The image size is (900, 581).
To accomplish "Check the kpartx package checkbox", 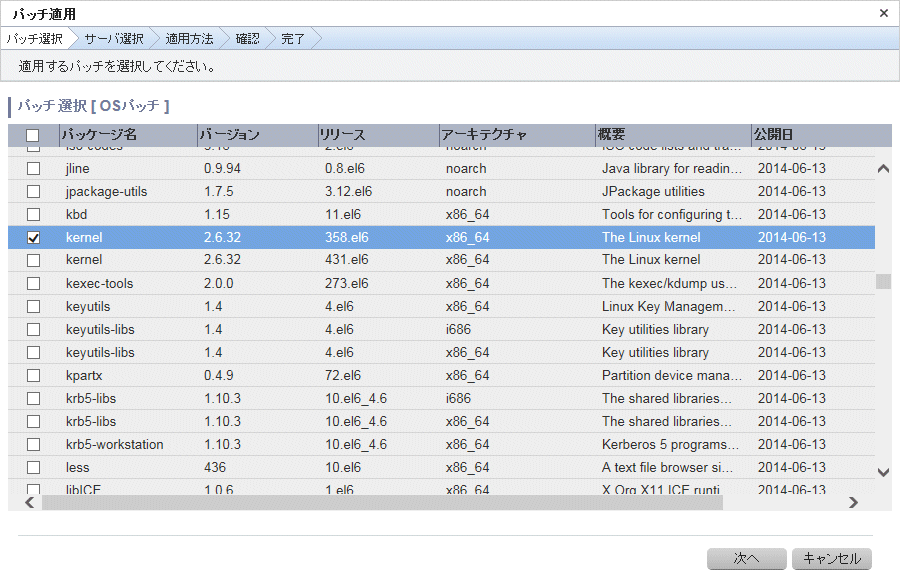I will pyautogui.click(x=33, y=375).
